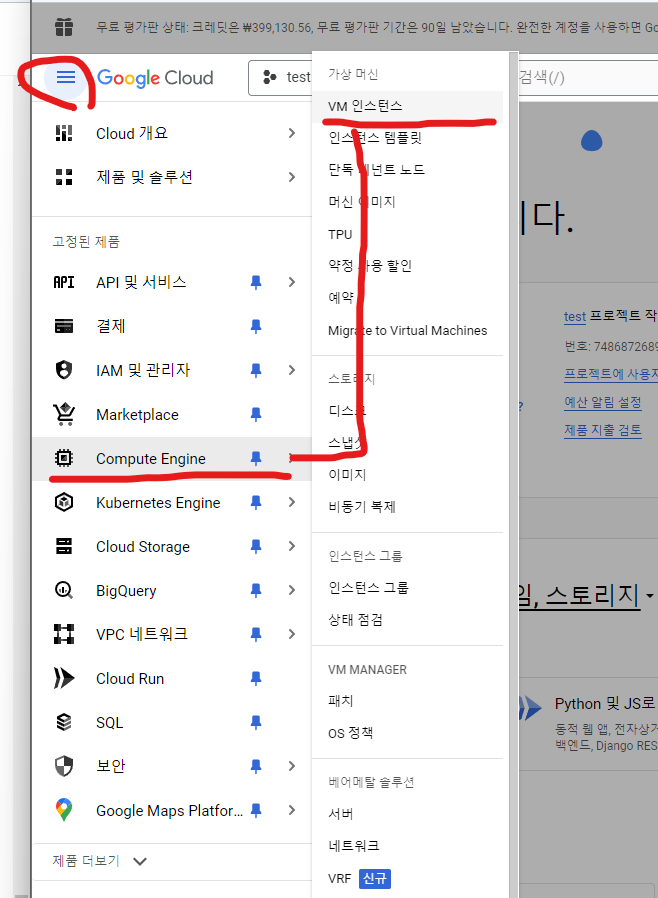Select OS 정책 under VM MANAGER
Viewport: 658px width, 898px height.
[x=350, y=733]
